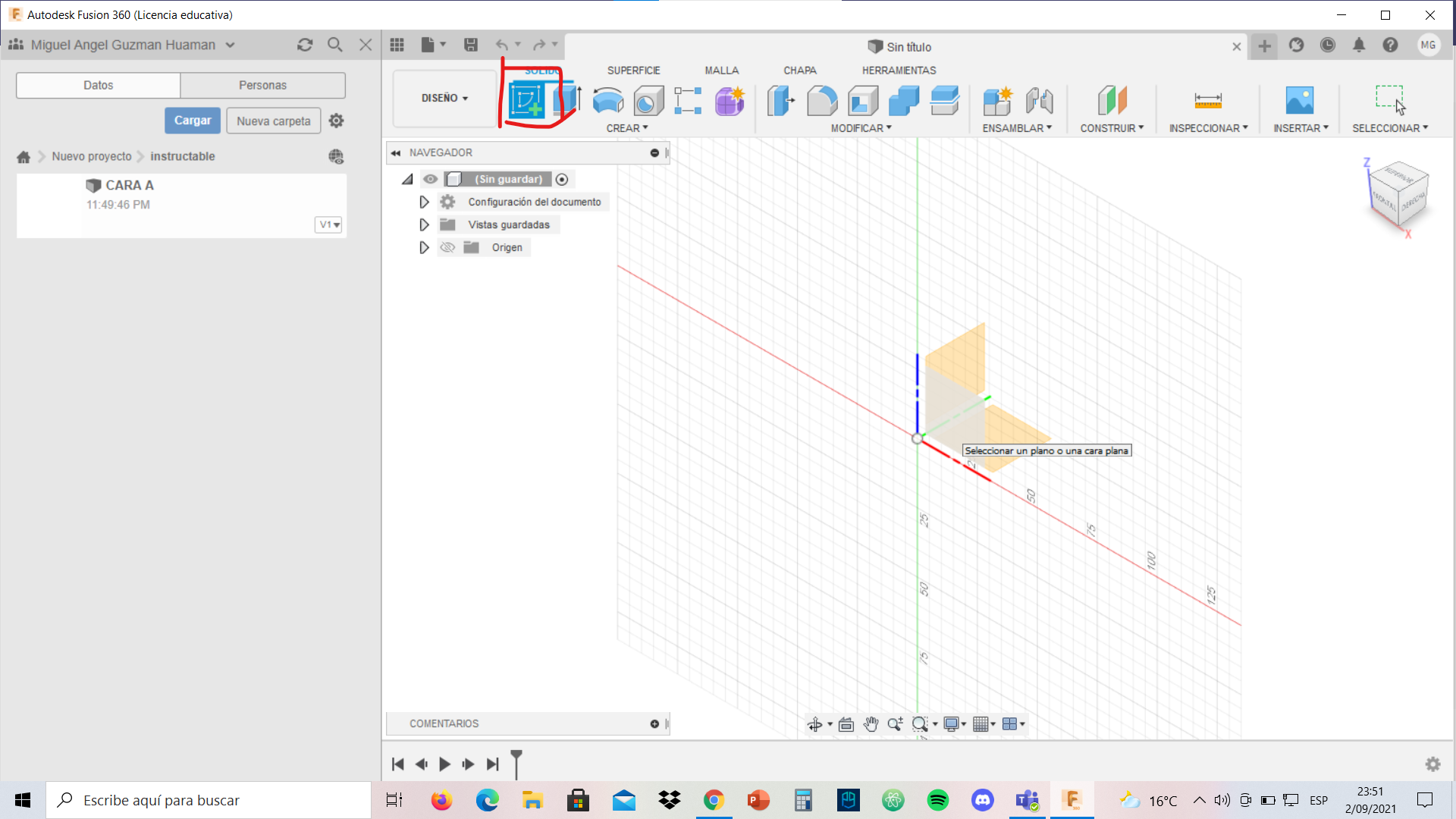Switch to the CHAPA tab

click(800, 71)
